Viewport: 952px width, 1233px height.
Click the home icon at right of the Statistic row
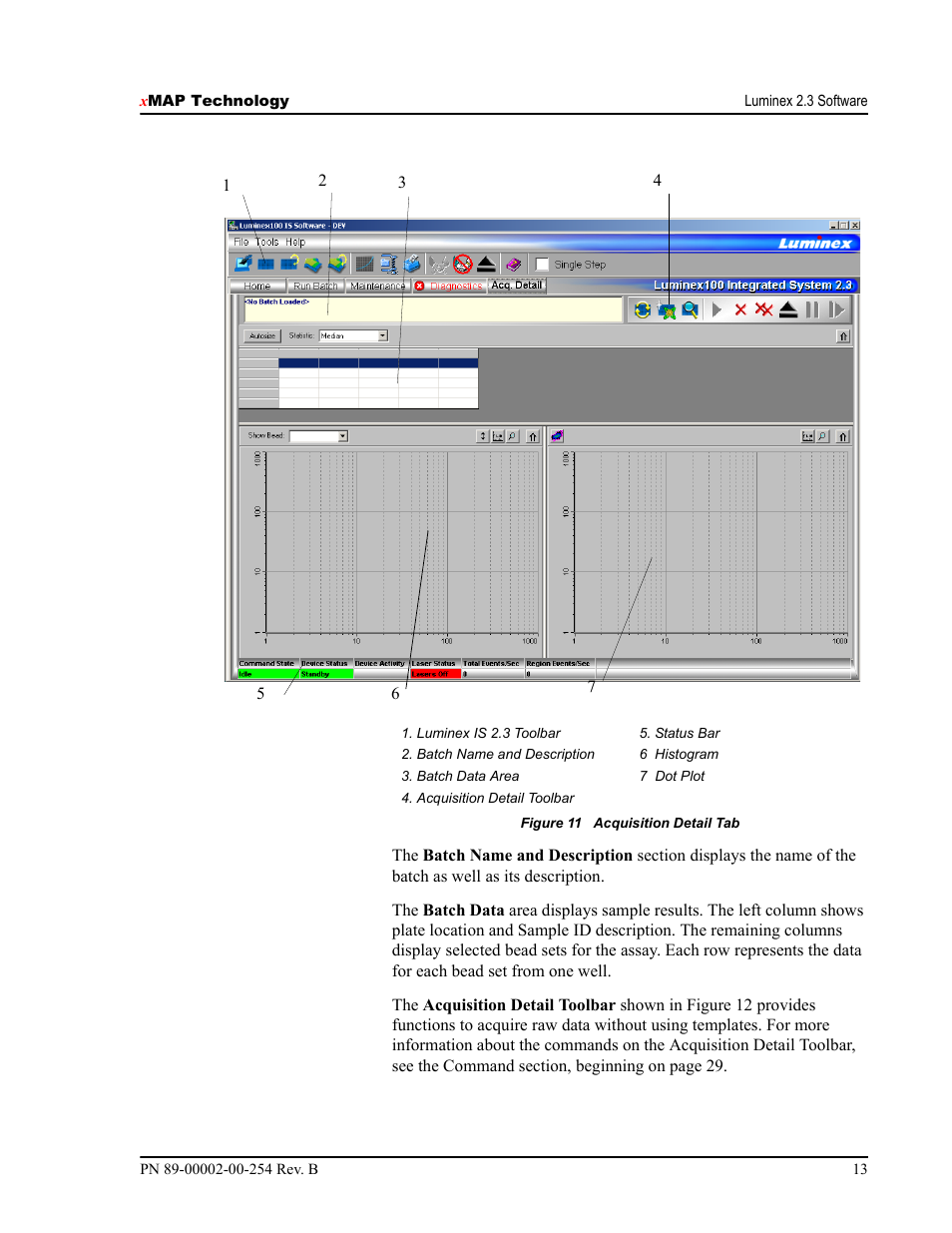click(x=843, y=336)
